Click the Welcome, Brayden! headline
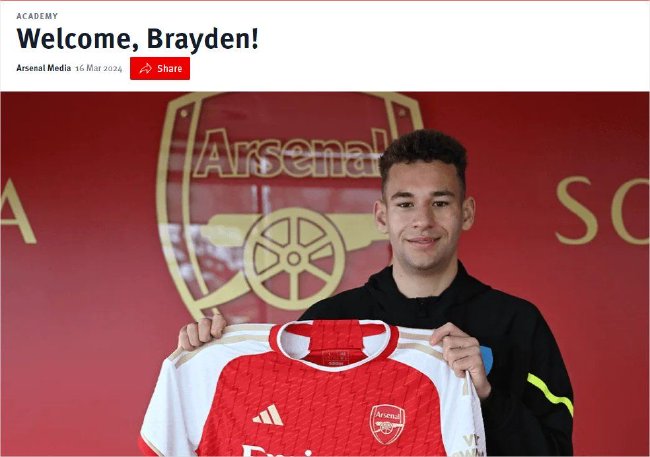The height and width of the screenshot is (457, 650). click(137, 39)
